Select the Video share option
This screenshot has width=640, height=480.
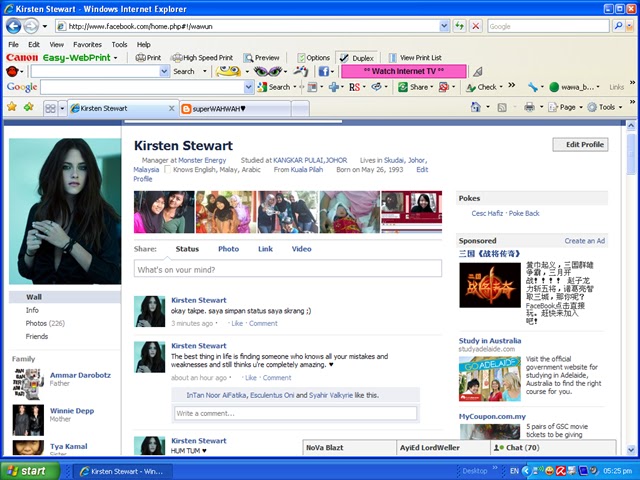click(x=302, y=249)
